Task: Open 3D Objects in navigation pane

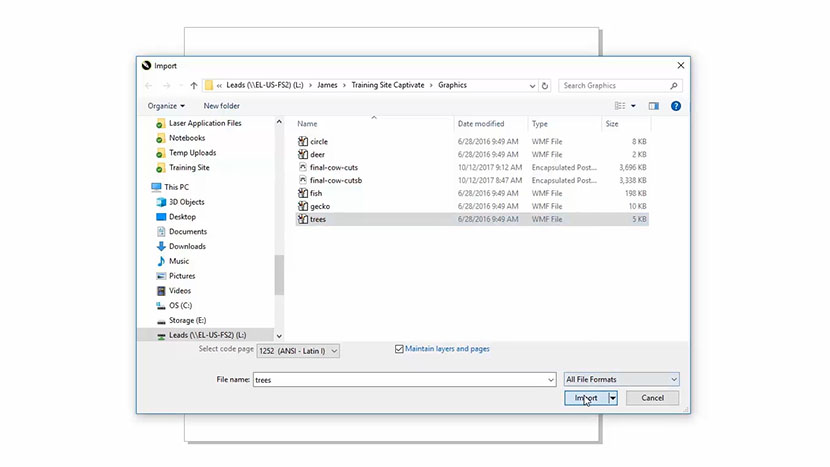Action: pyautogui.click(x=189, y=202)
